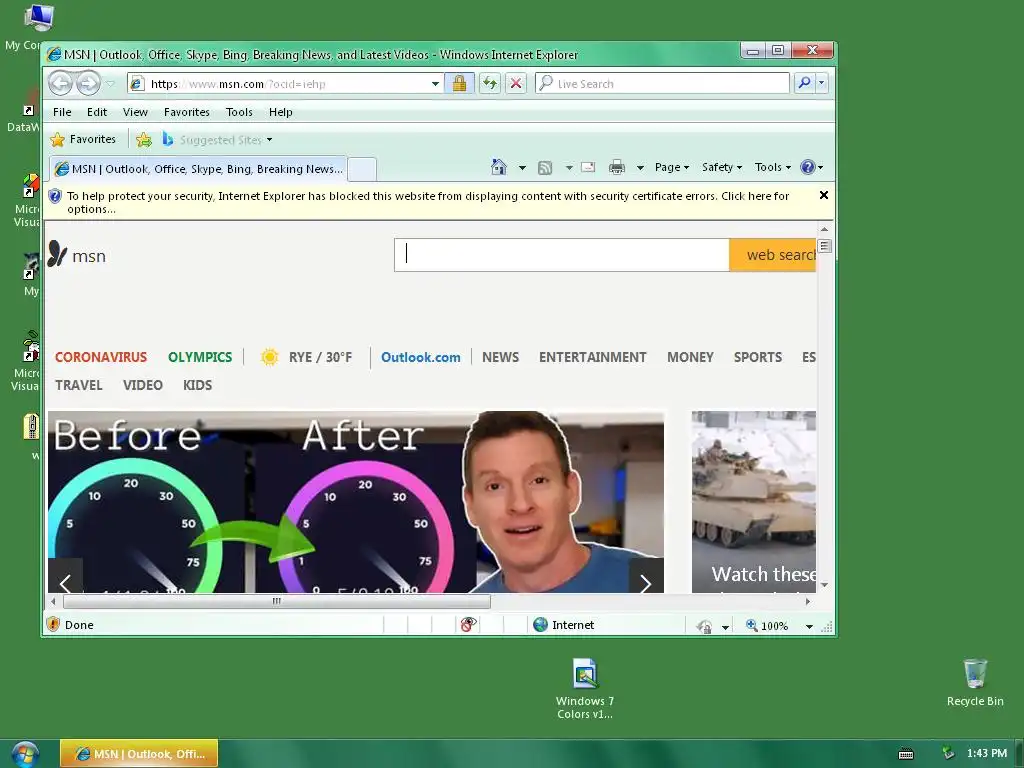Click the Print icon
Viewport: 1024px width, 768px height.
click(616, 167)
